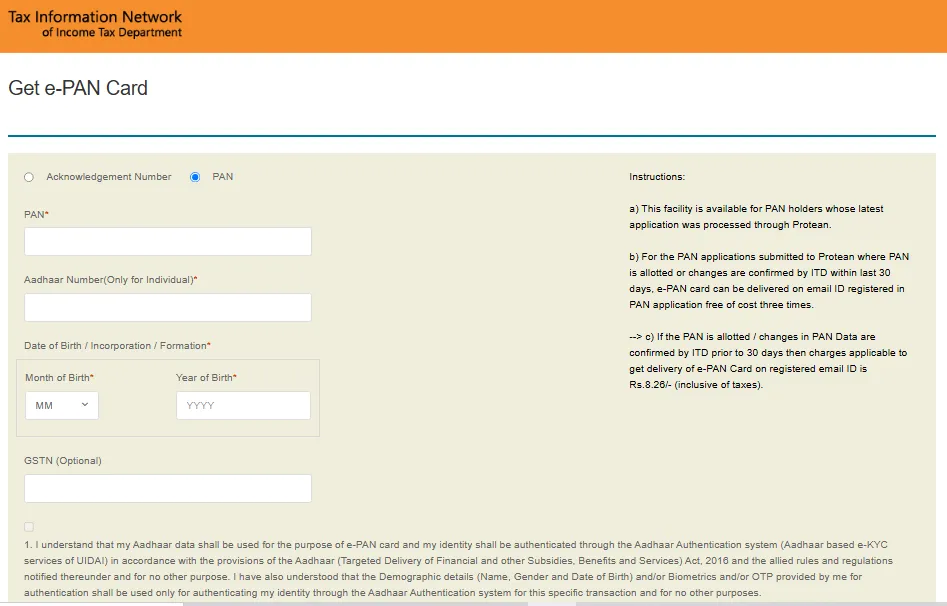
Task: Select the PAN radio button
Action: point(195,177)
